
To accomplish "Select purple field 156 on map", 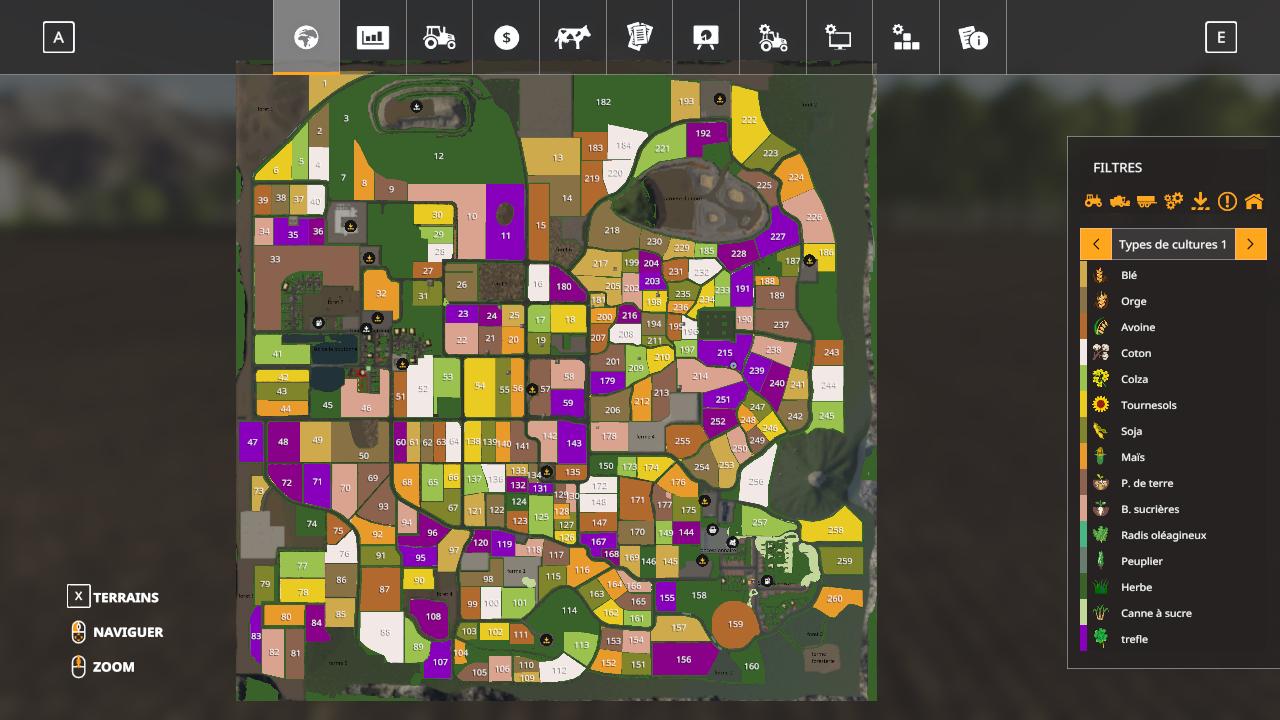I will [x=684, y=660].
